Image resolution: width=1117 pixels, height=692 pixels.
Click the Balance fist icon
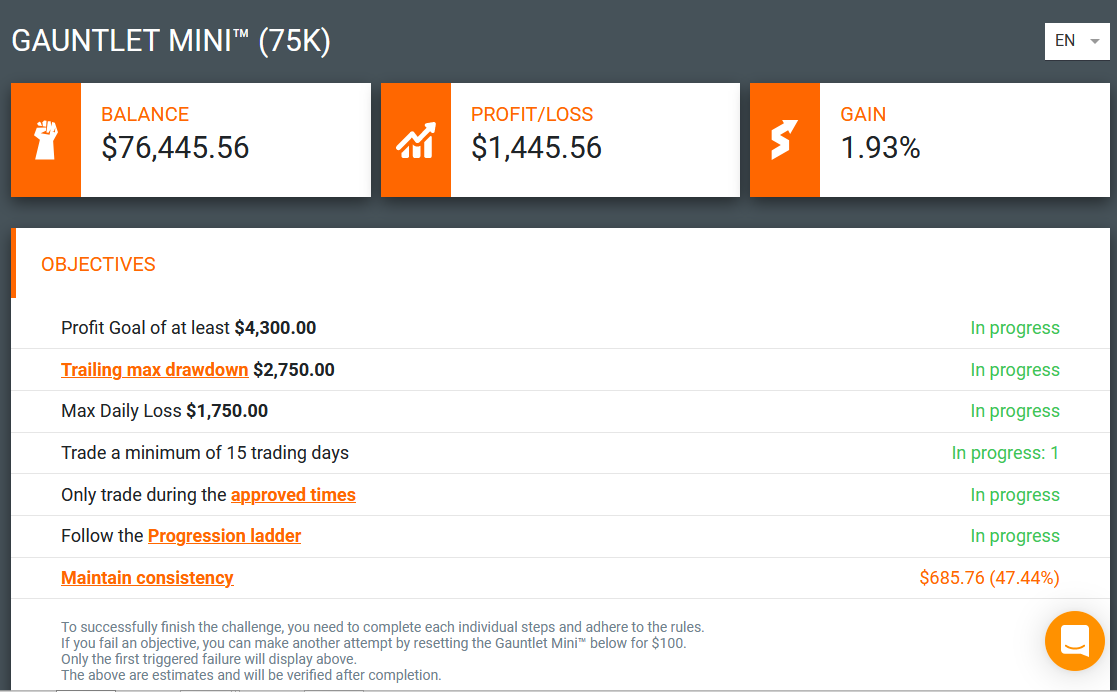pyautogui.click(x=46, y=140)
